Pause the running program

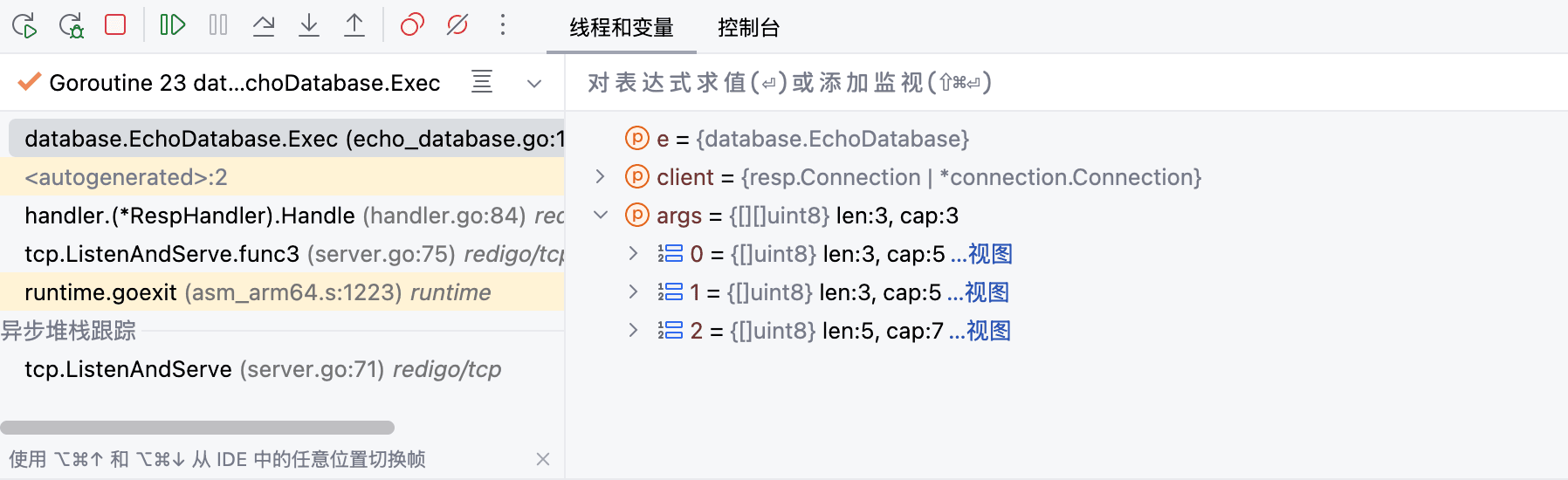218,24
